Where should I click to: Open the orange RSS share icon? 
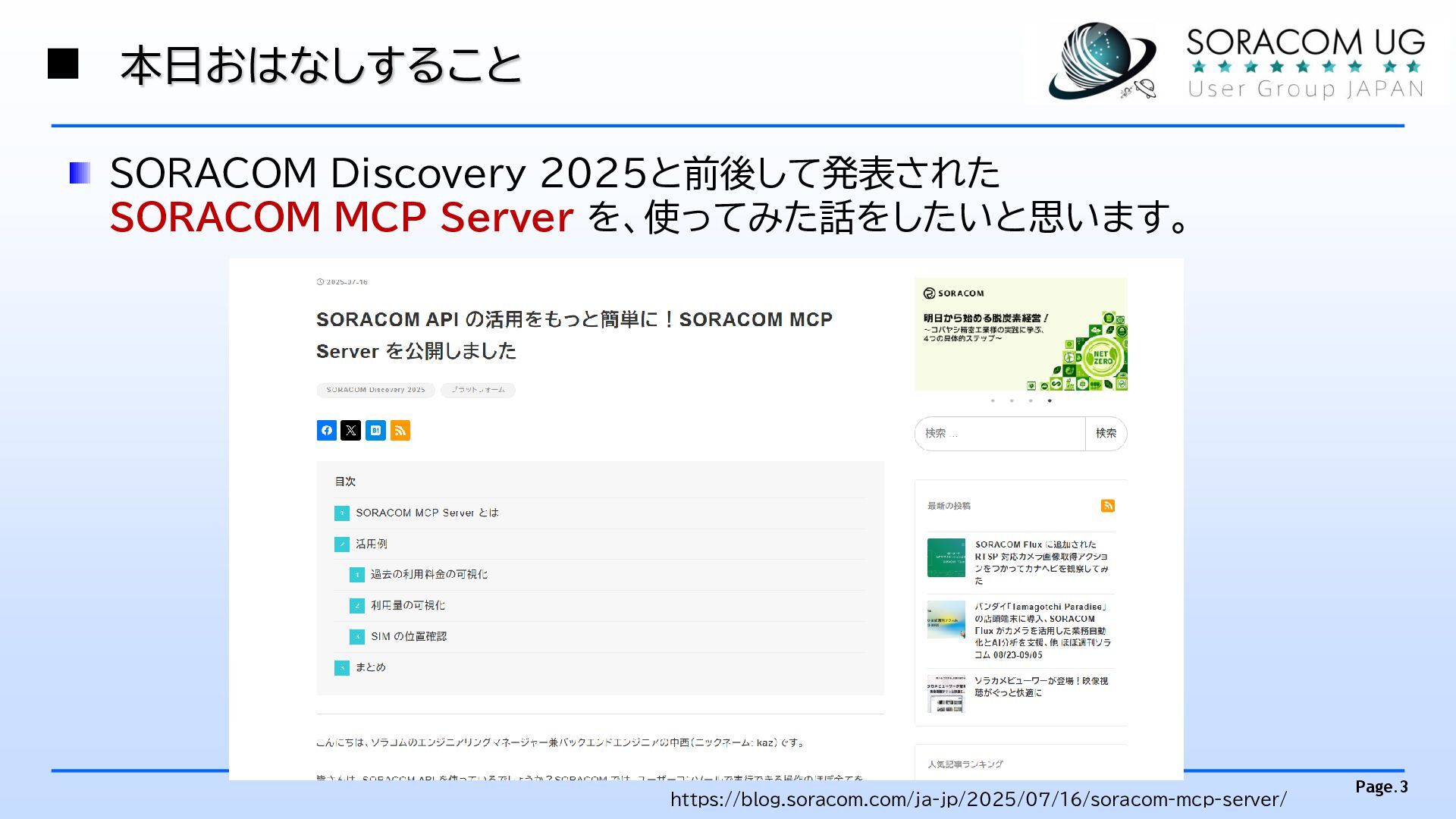pyautogui.click(x=400, y=430)
